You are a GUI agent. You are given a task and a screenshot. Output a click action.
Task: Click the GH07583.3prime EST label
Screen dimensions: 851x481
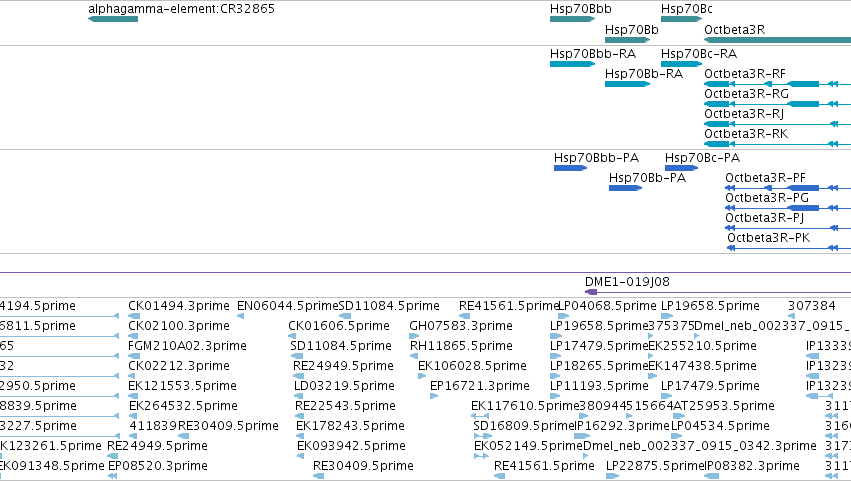[461, 326]
